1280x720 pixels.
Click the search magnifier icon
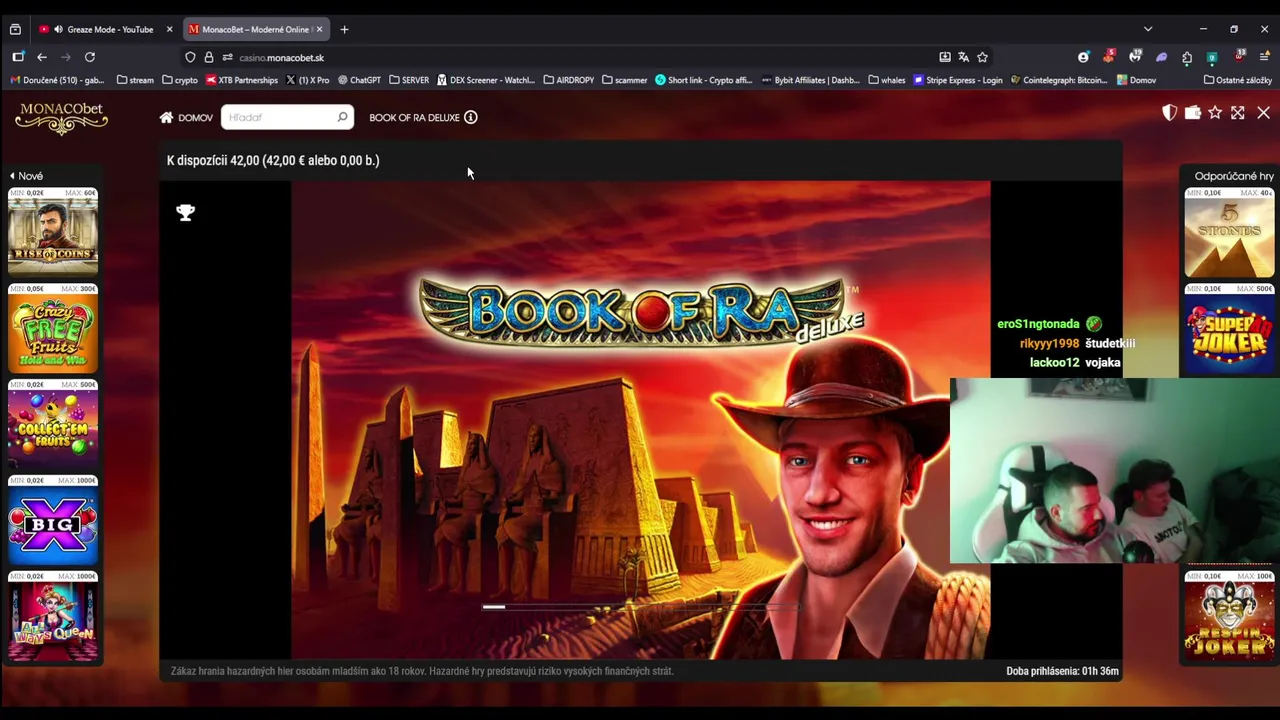click(342, 117)
